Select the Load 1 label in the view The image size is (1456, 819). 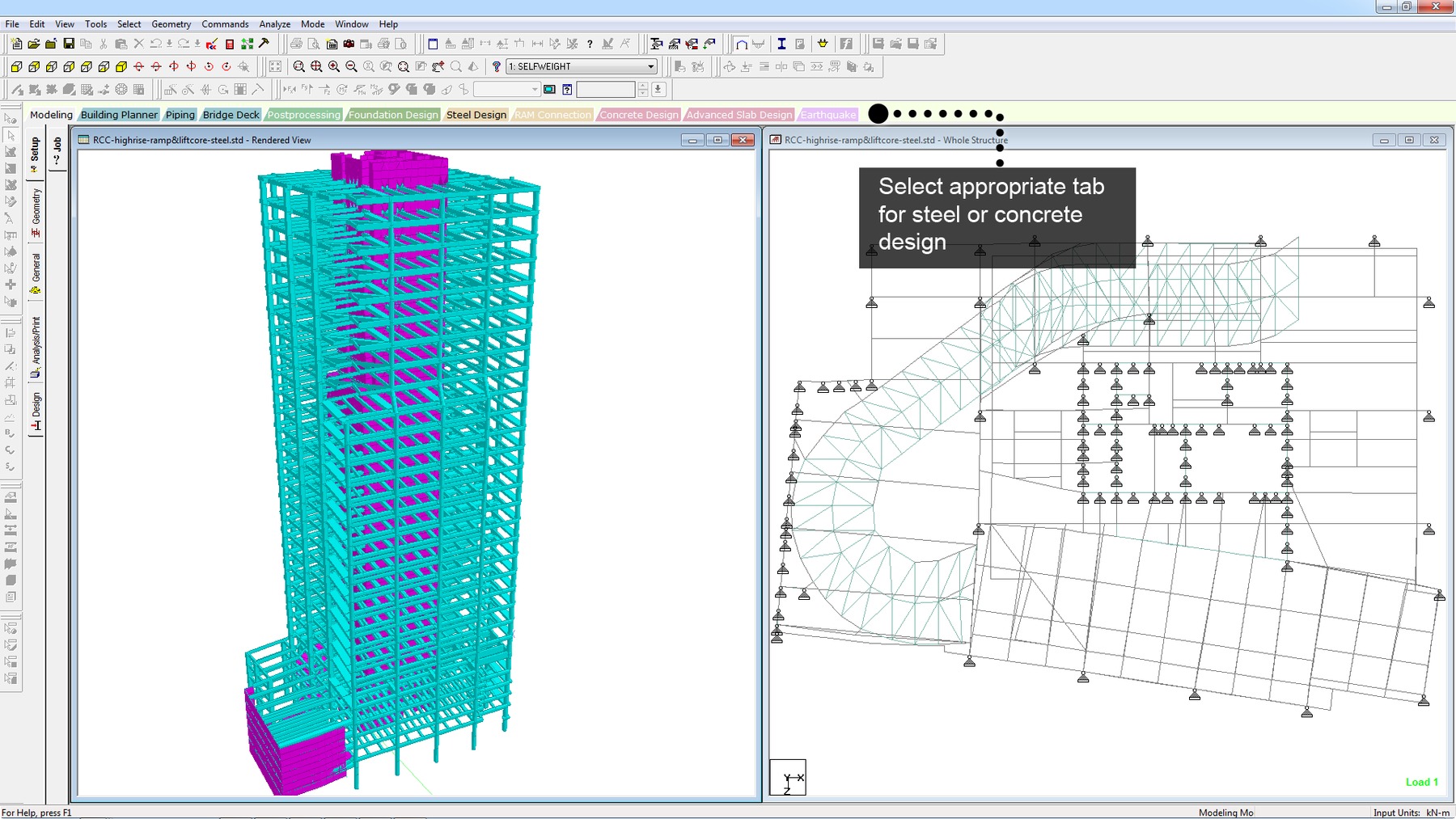click(x=1421, y=782)
